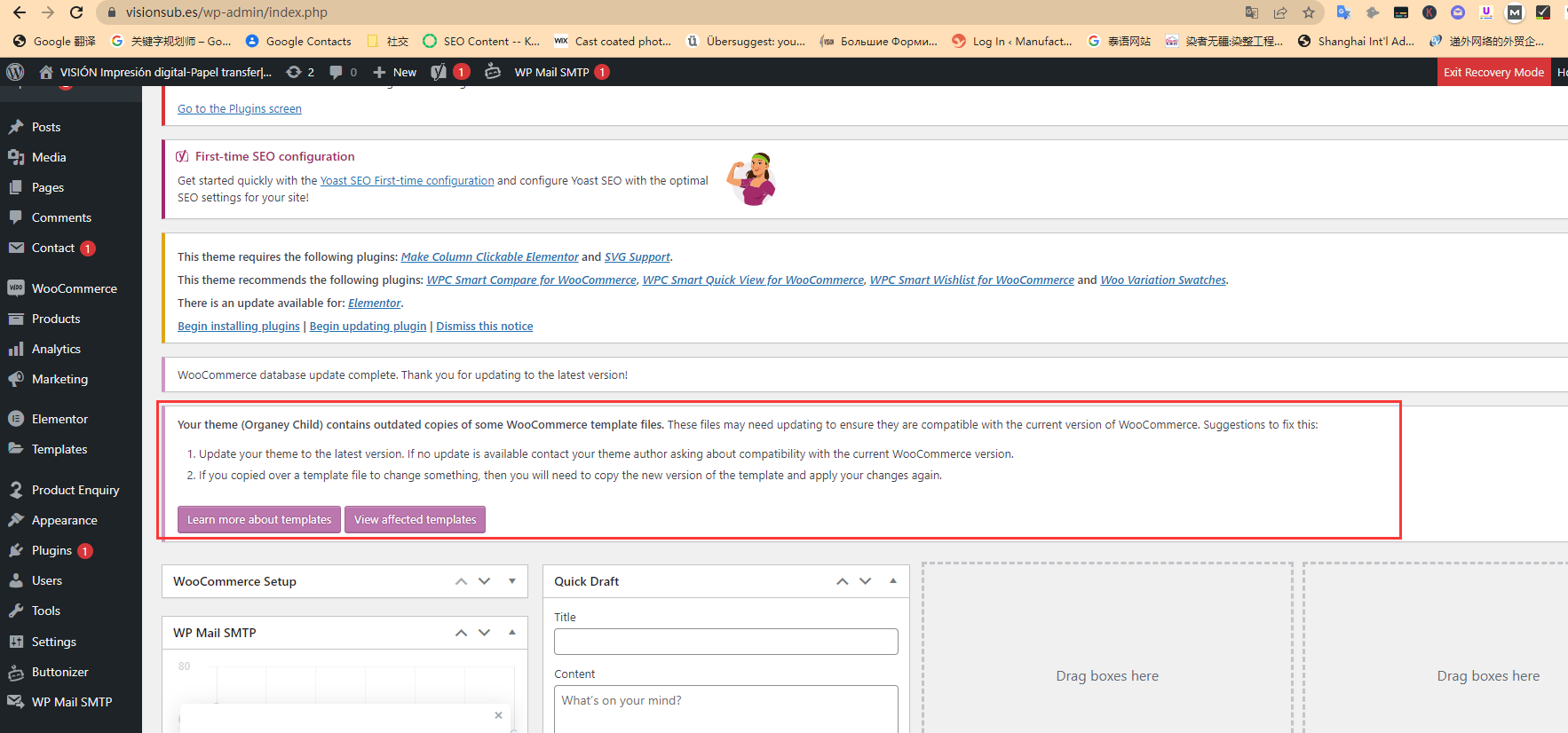
Task: Click New in the admin bar
Action: [x=395, y=72]
